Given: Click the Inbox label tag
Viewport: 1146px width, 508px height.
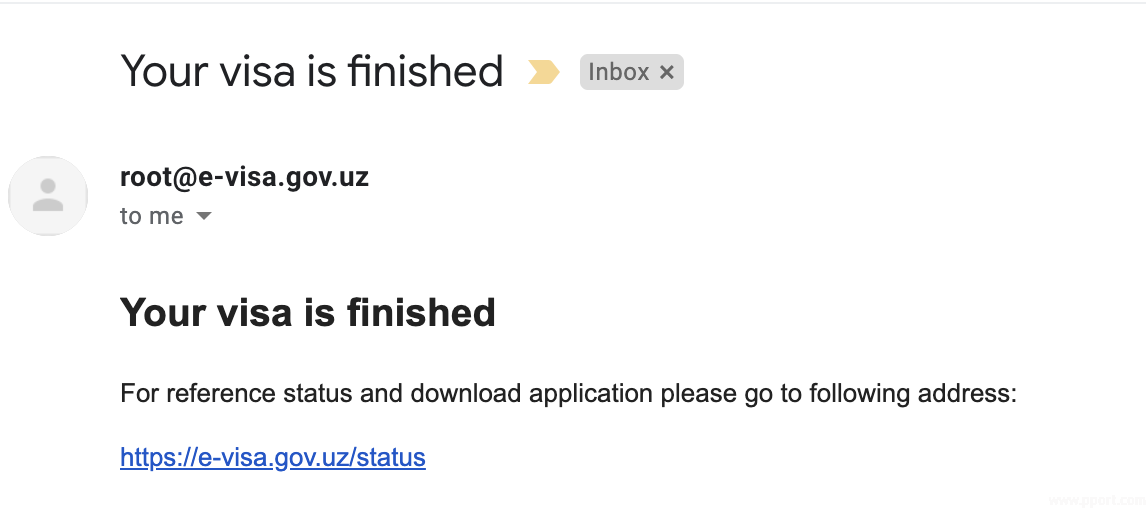Looking at the screenshot, I should 619,72.
